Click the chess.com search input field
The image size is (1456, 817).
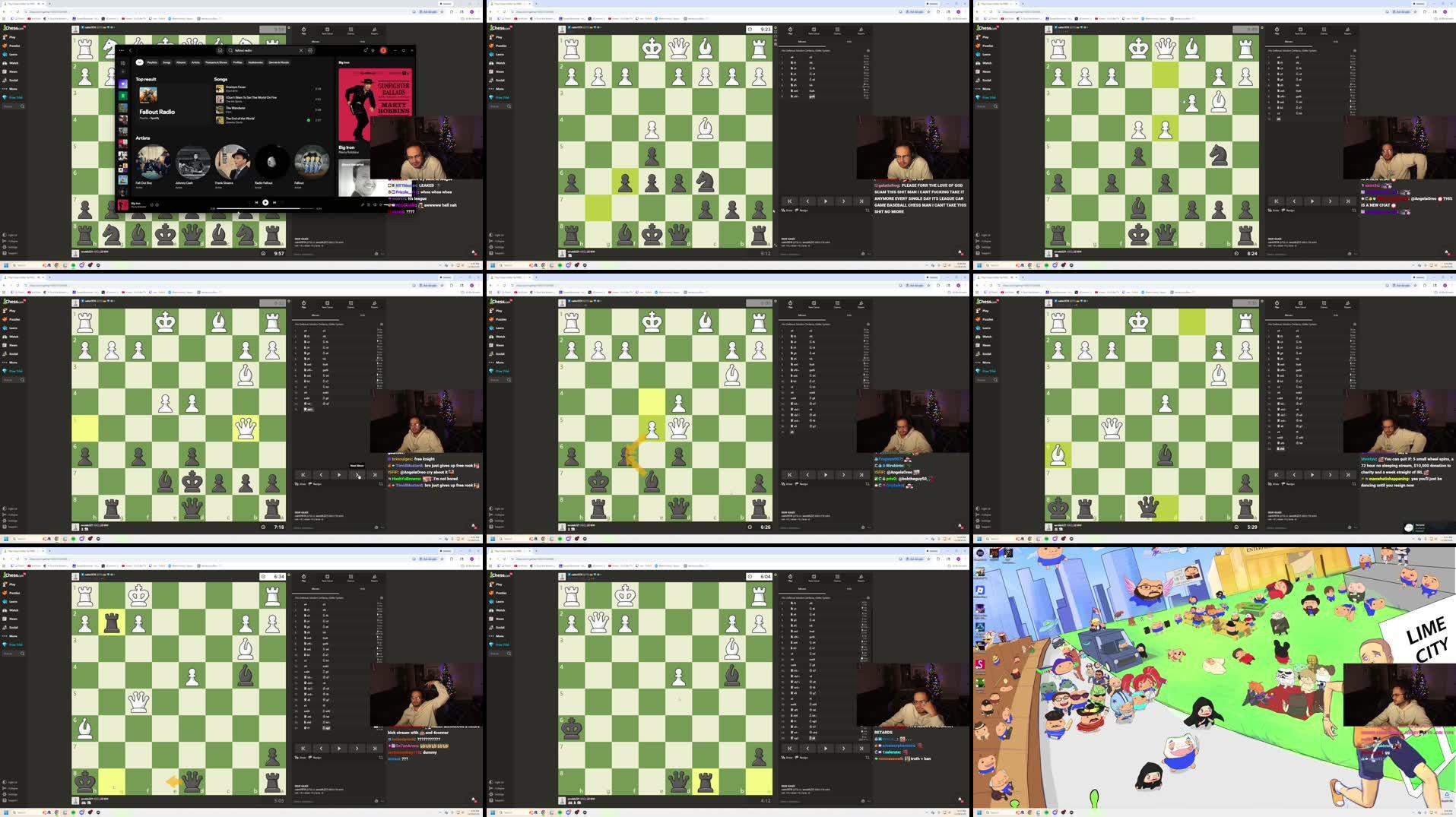(x=9, y=106)
